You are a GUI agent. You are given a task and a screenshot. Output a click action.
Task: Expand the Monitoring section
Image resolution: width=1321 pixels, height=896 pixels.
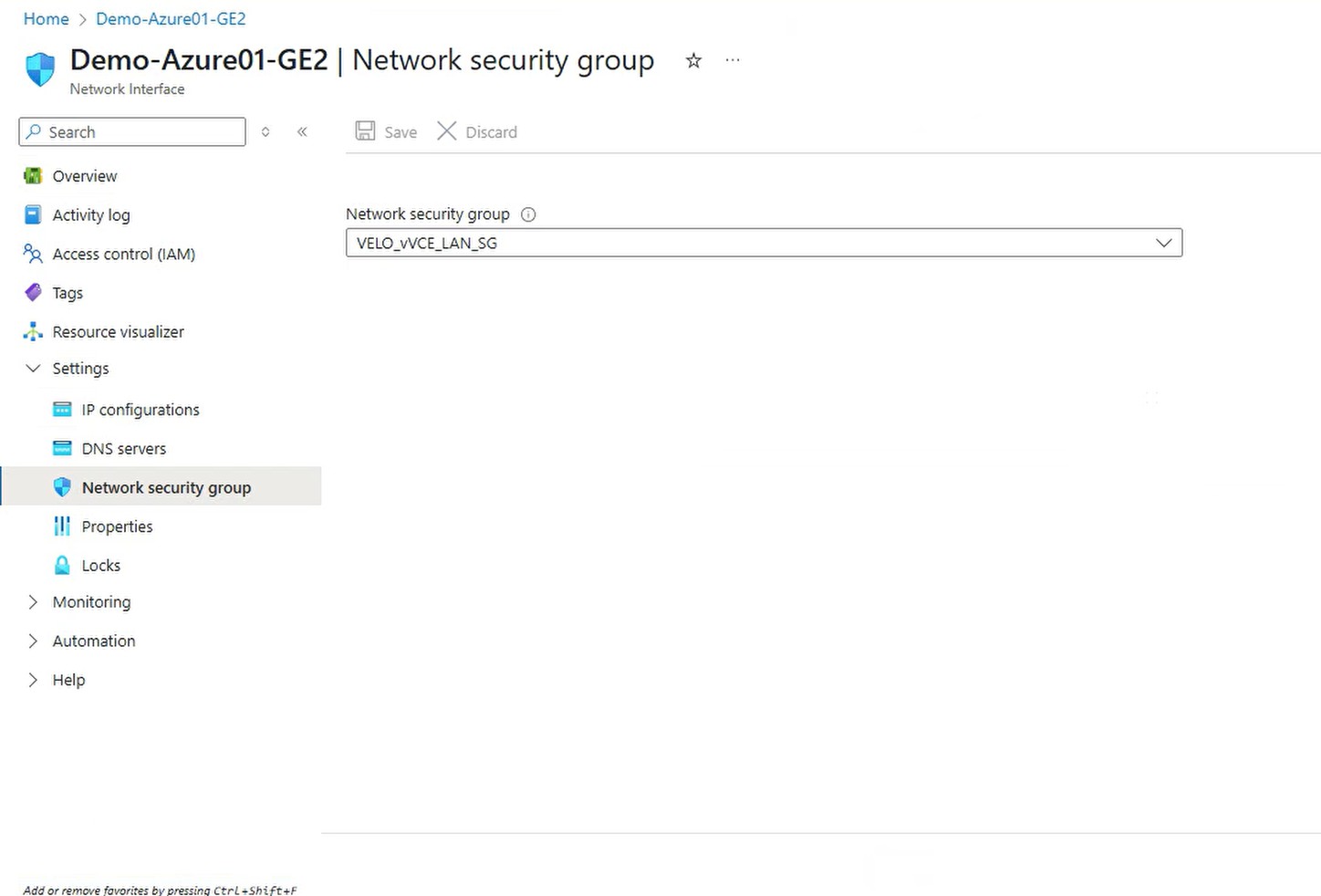[33, 602]
